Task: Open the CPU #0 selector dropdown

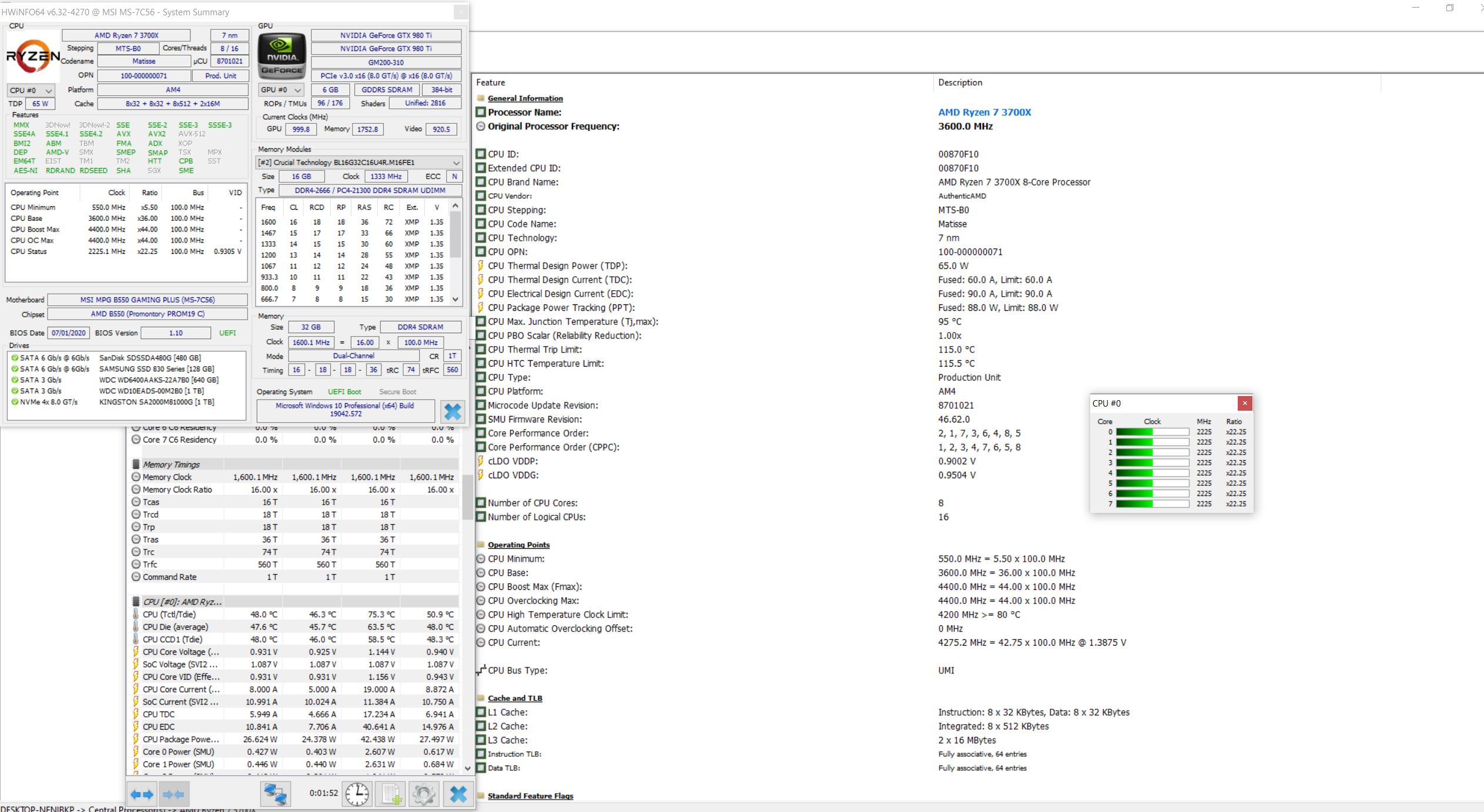Action: click(x=32, y=90)
